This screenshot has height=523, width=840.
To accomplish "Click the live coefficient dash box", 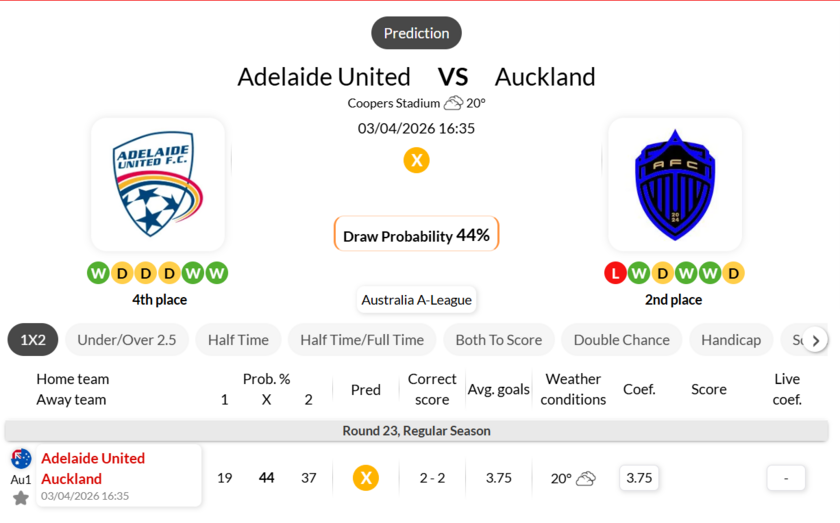I will [786, 478].
